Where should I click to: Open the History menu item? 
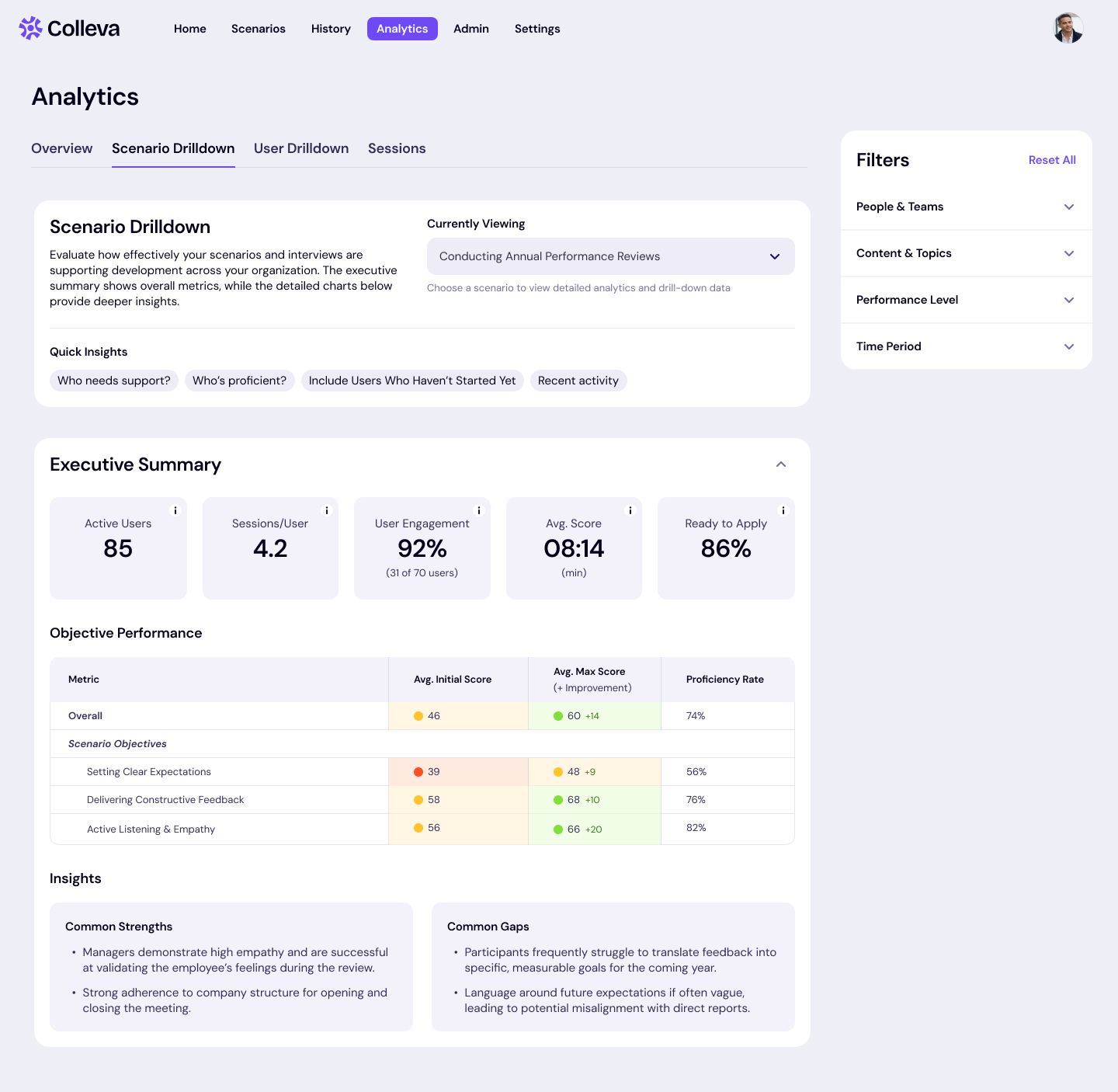click(331, 29)
